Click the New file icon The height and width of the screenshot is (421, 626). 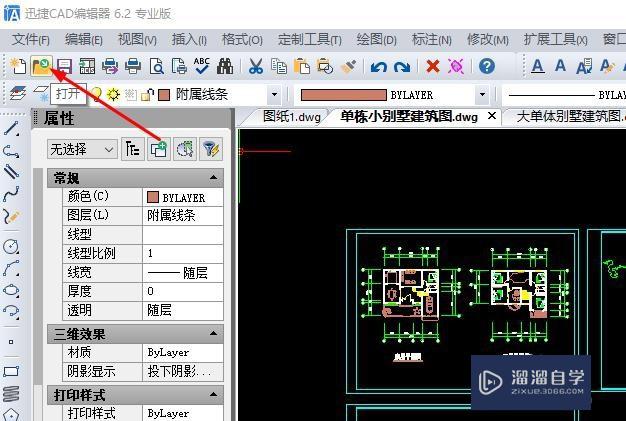click(18, 66)
